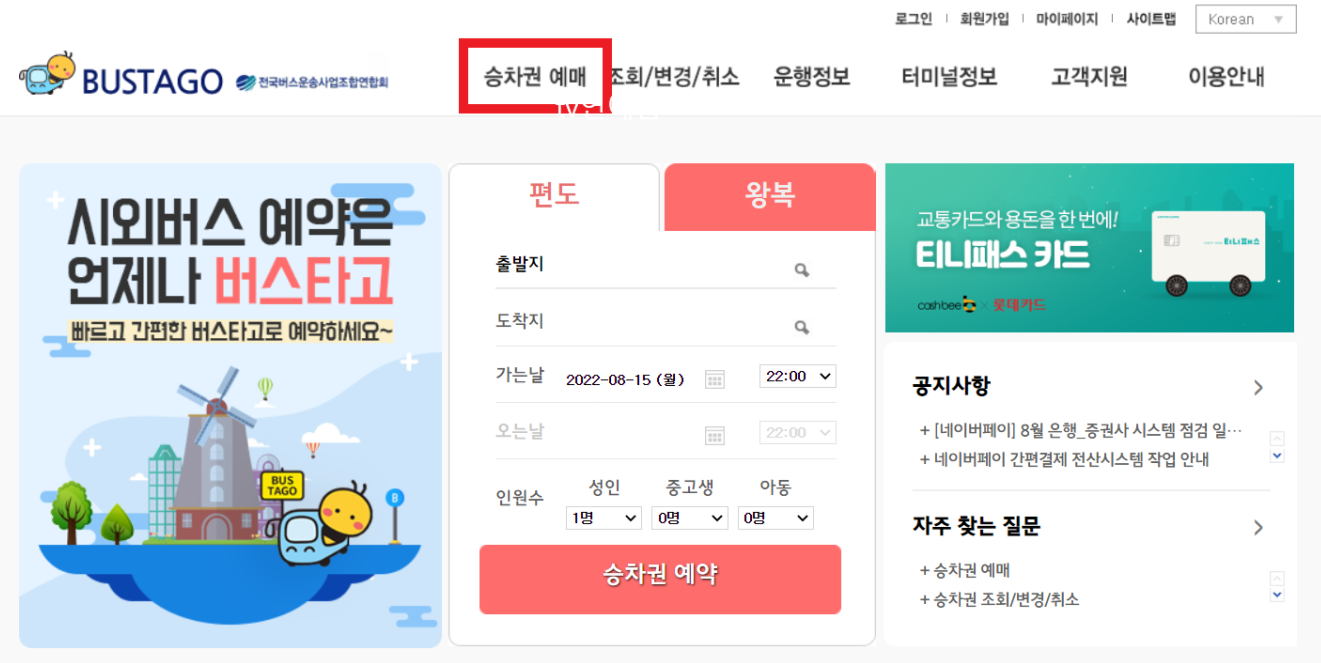Click the BUSTAGO logo

point(120,76)
